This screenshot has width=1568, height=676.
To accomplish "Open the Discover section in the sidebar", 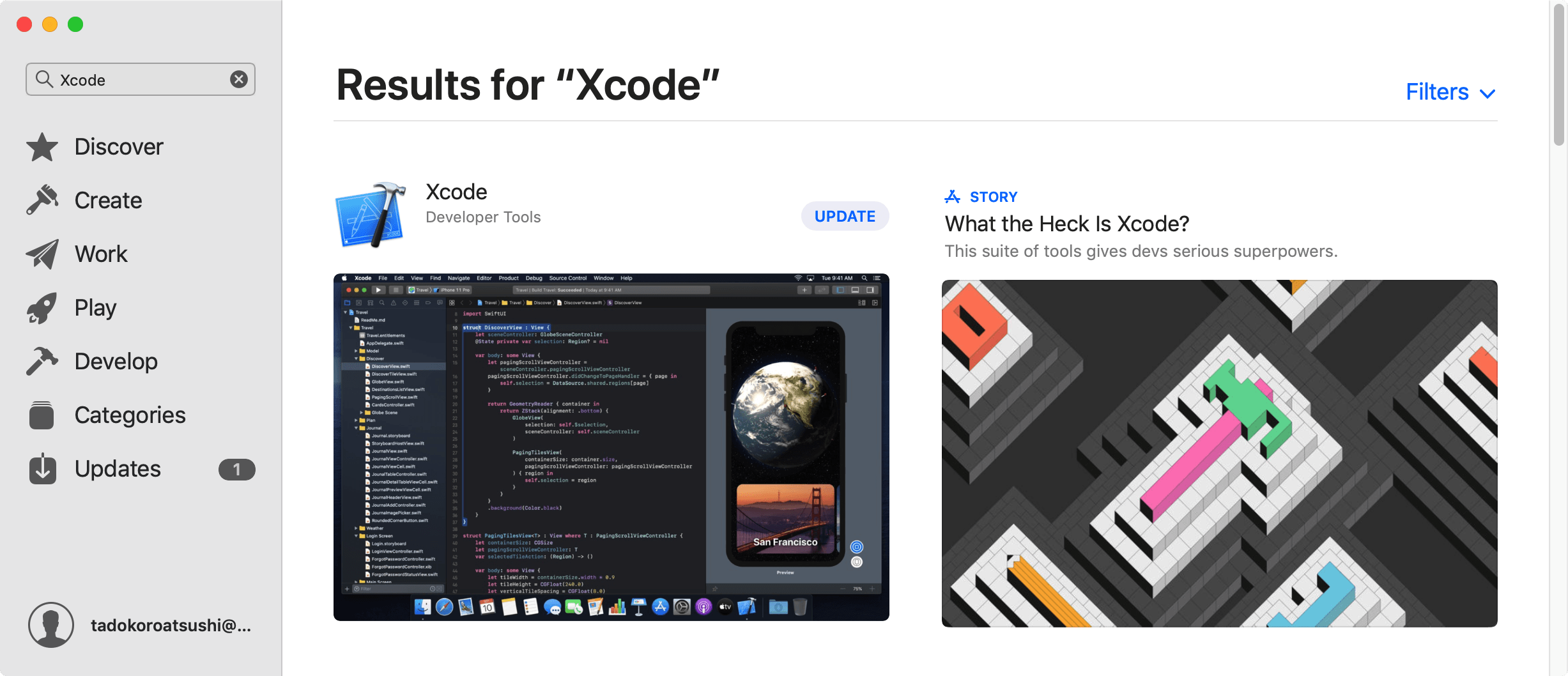I will 118,146.
